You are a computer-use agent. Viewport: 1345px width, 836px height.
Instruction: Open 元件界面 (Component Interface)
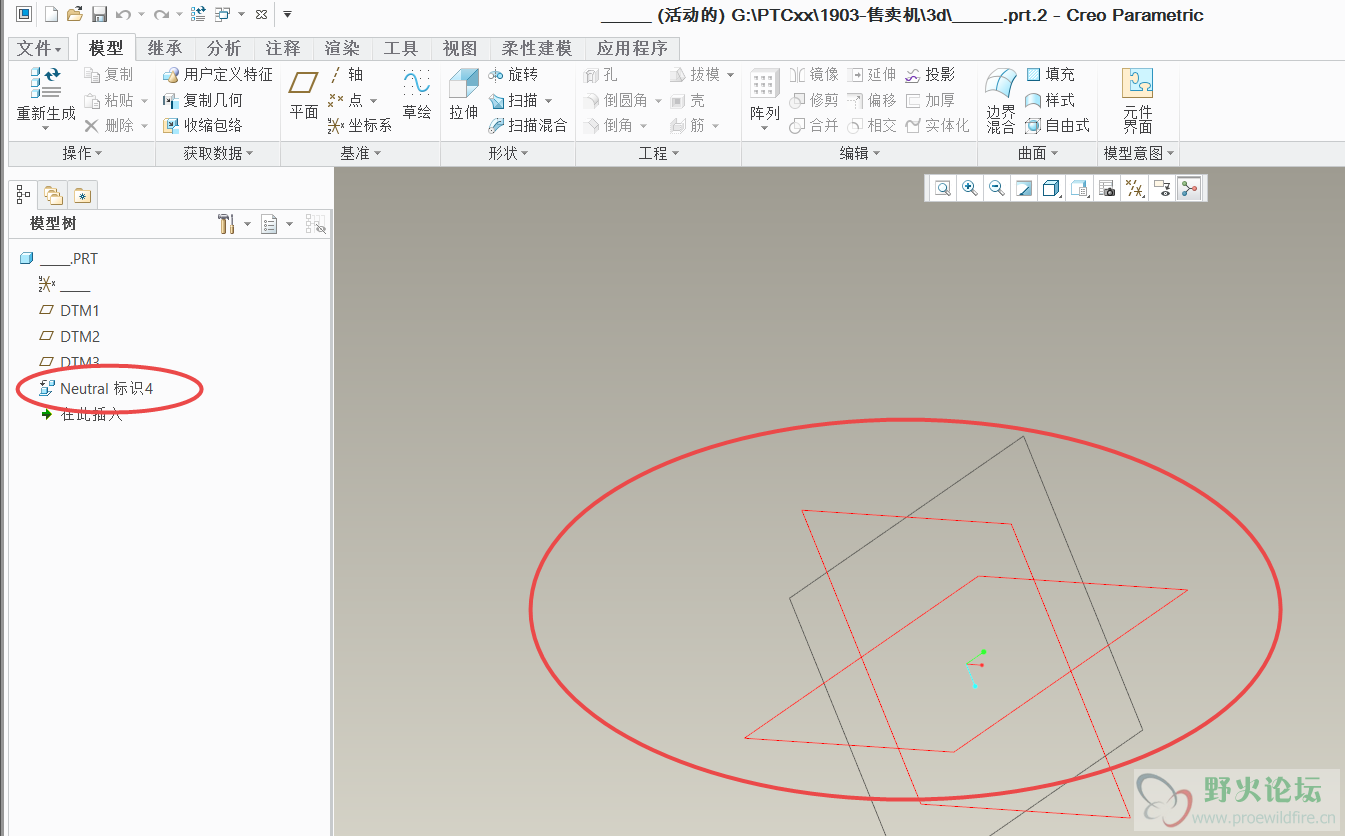pos(1138,100)
